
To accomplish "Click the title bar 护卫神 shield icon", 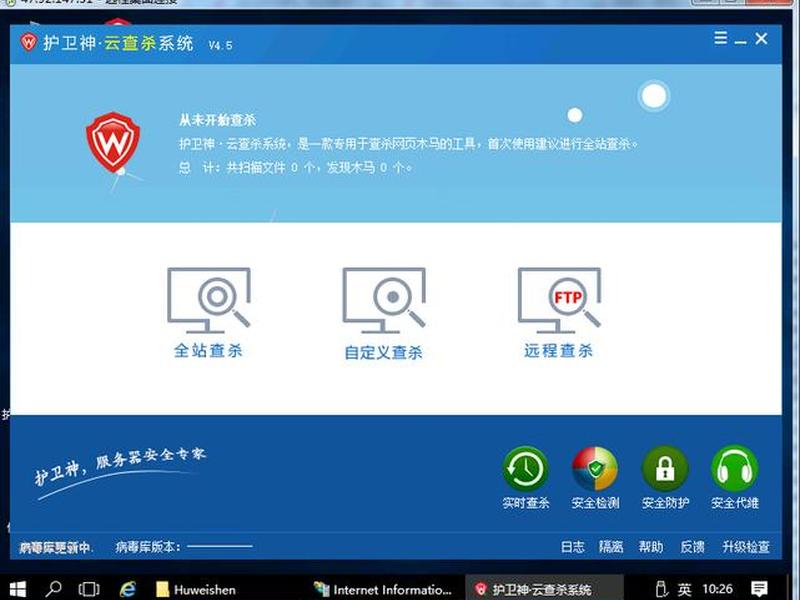I will tap(29, 42).
